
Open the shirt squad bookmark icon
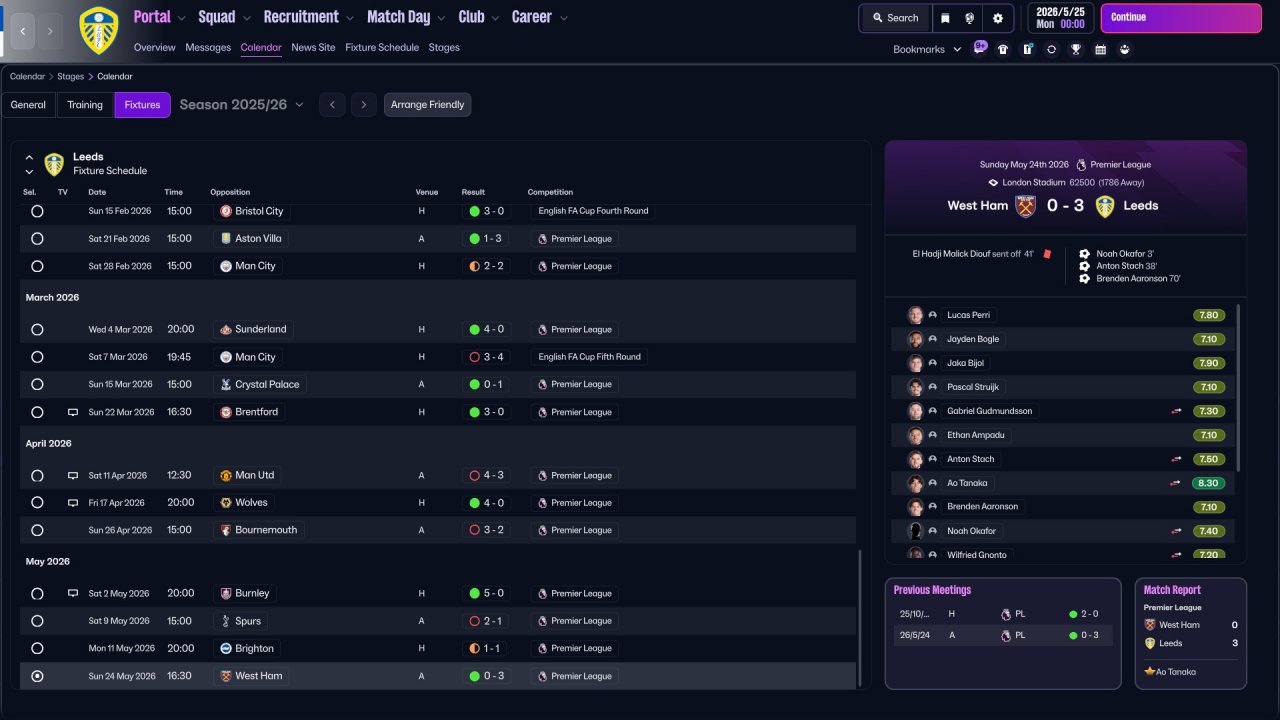tap(1003, 49)
